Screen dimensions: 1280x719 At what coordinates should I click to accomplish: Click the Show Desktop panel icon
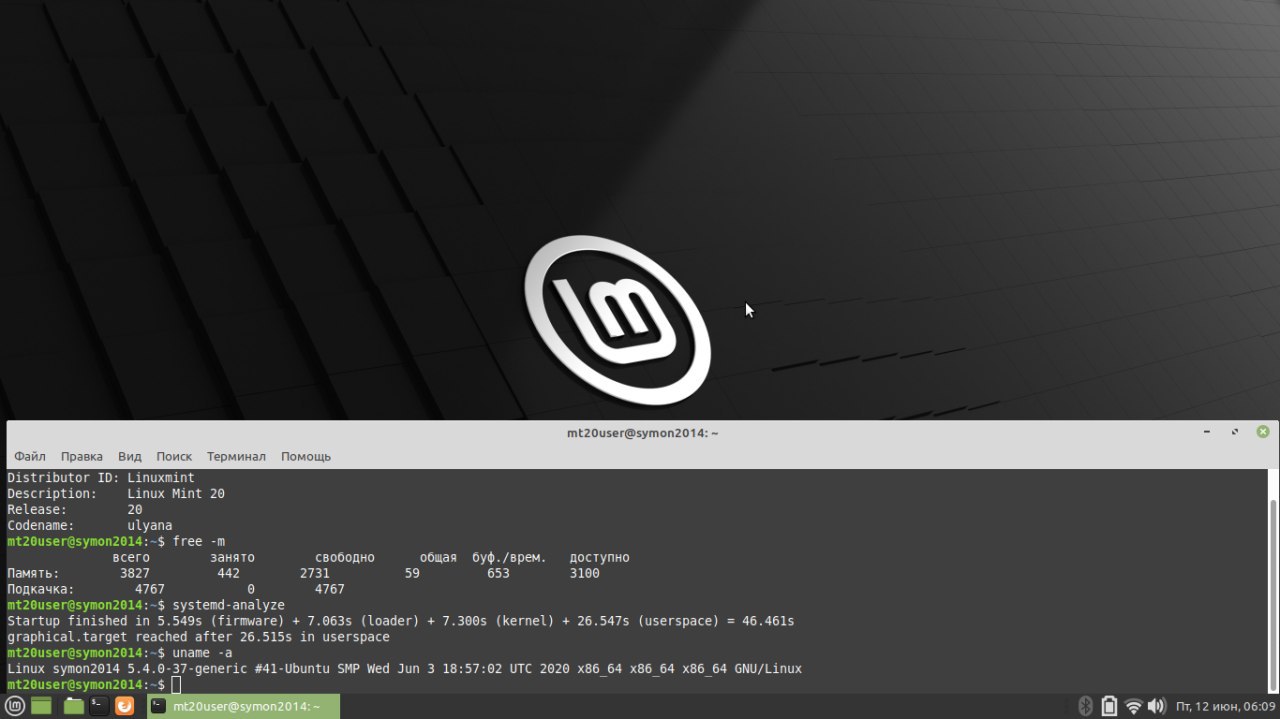[41, 706]
